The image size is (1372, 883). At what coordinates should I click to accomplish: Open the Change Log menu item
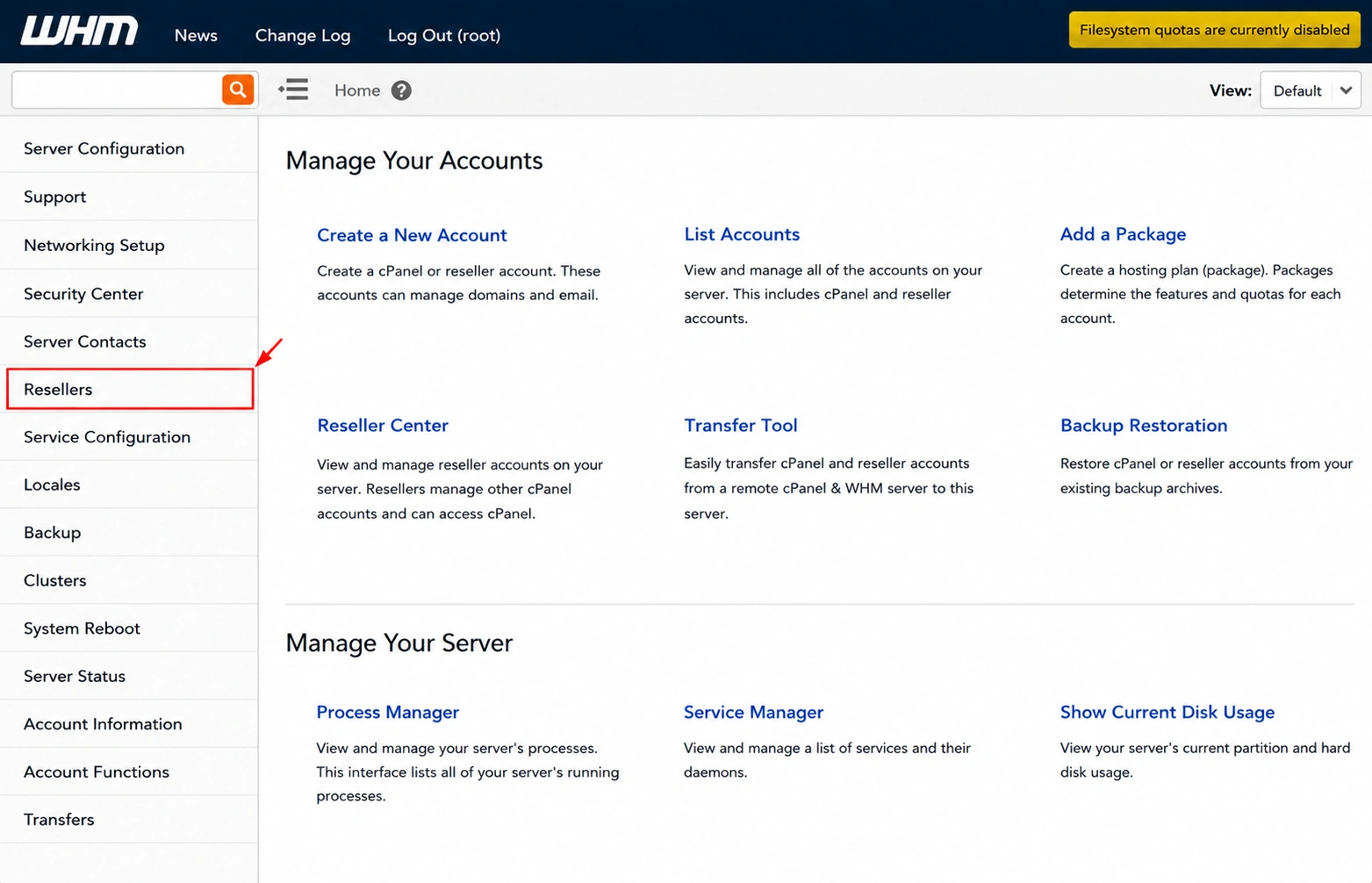pos(303,35)
